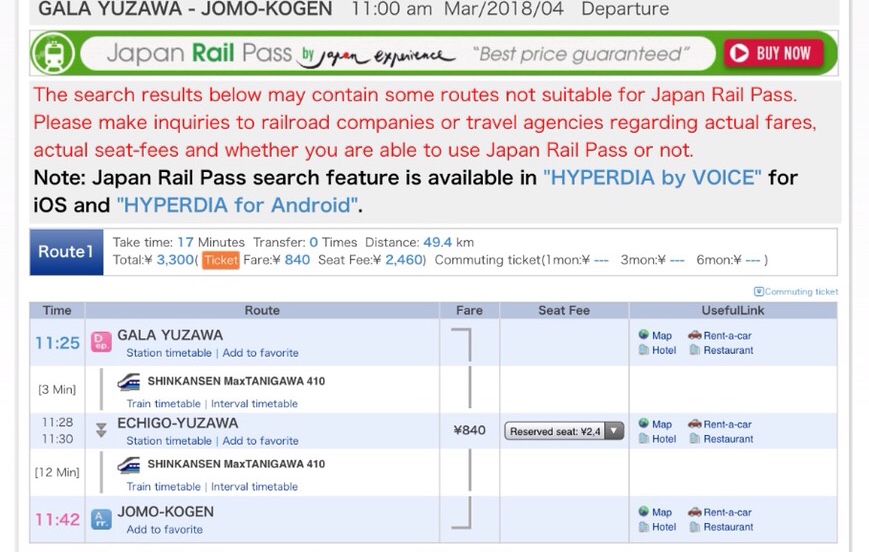Add ECHIGO-YUZAWA to favorite
The width and height of the screenshot is (869, 552).
[x=260, y=441]
